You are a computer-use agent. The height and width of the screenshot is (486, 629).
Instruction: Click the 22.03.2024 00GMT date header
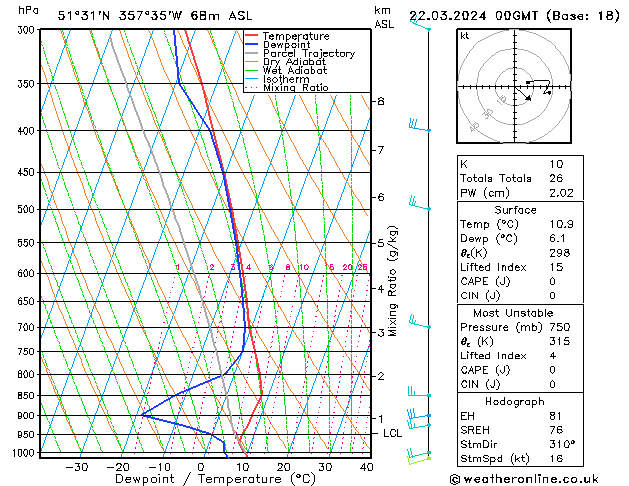pos(473,16)
